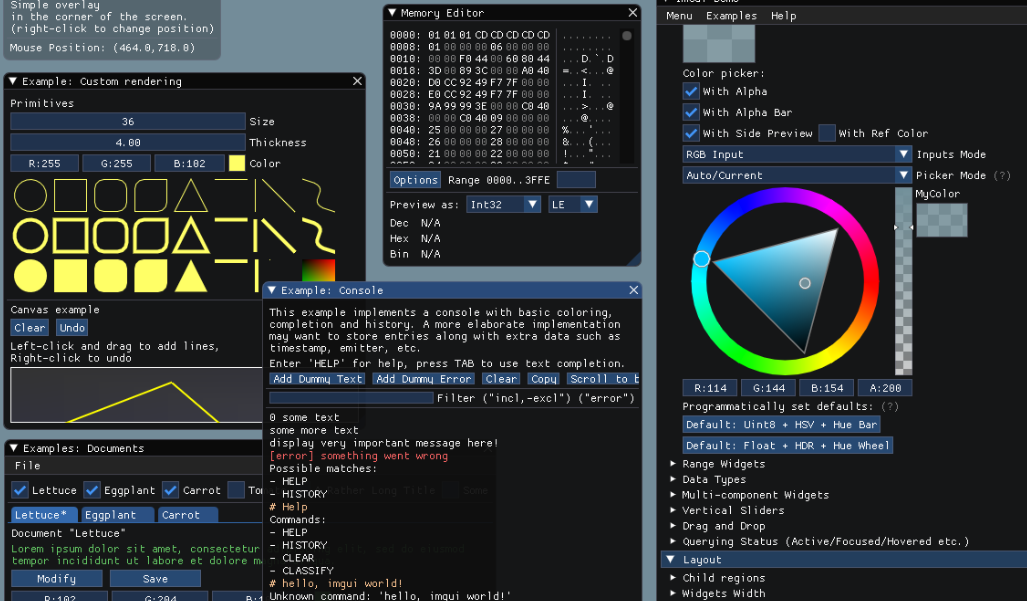1027x601 pixels.
Task: Click the Save document button
Action: click(x=155, y=579)
